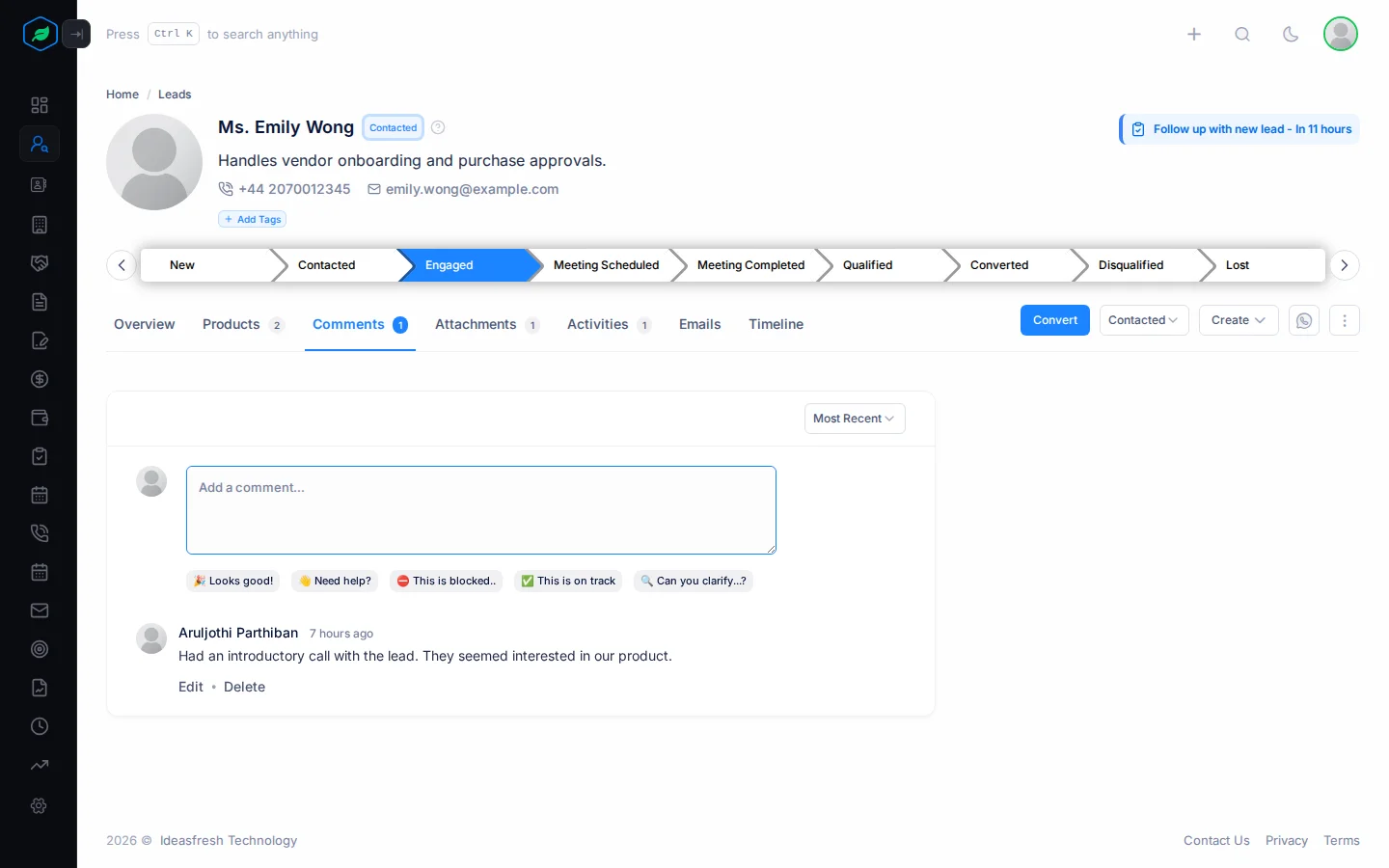Click the Add a comment text box
The width and height of the screenshot is (1389, 868).
(x=481, y=510)
